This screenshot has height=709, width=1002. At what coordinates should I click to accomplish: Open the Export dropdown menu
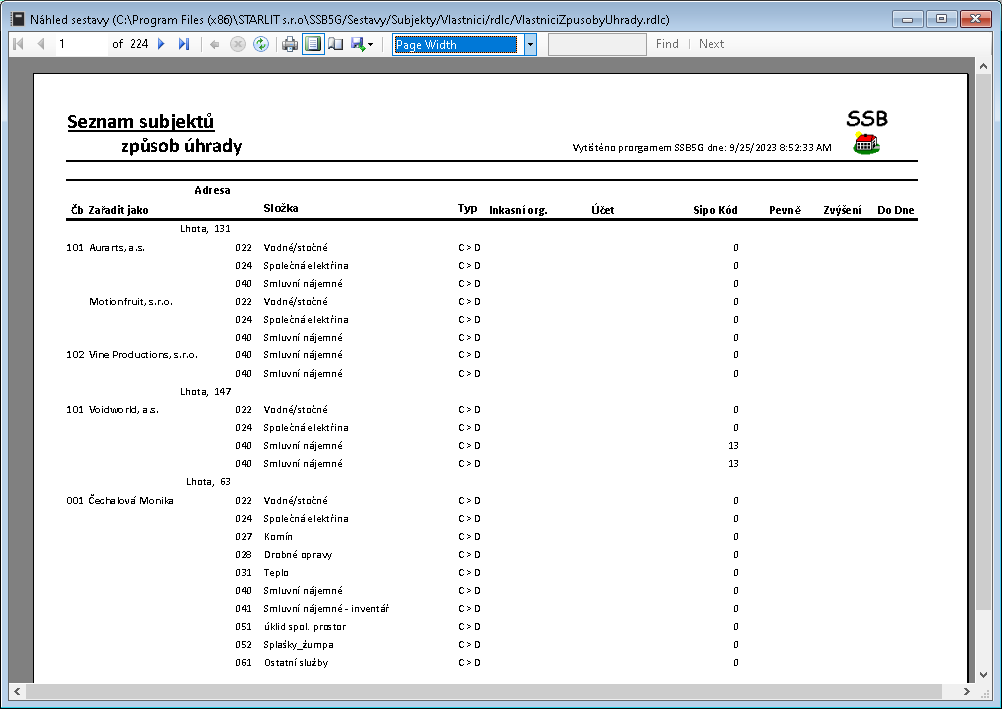pos(363,44)
